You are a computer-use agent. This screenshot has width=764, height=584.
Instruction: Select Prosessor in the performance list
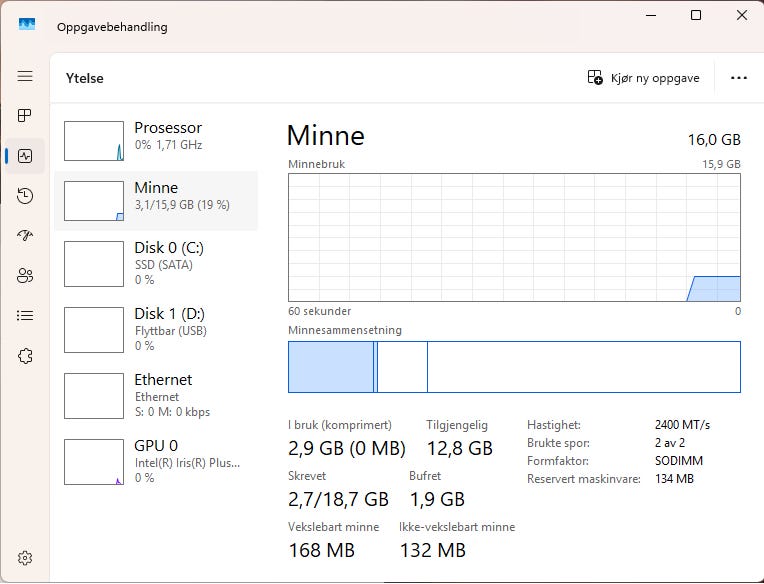coord(155,141)
